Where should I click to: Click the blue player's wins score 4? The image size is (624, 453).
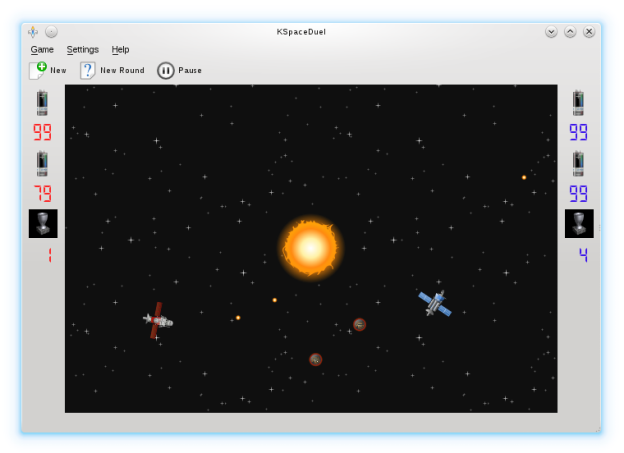[x=583, y=256]
